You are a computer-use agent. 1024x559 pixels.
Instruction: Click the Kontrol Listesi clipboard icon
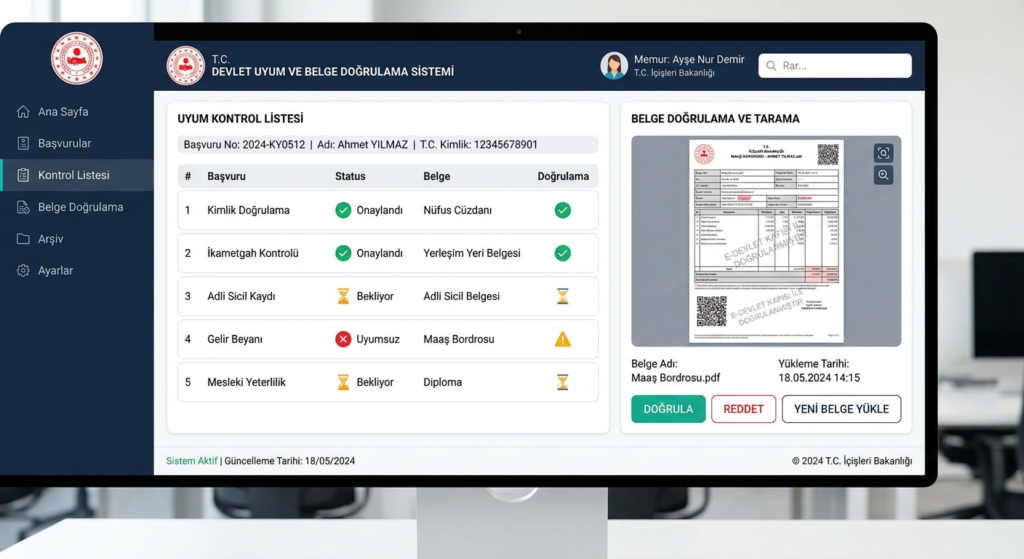23,175
